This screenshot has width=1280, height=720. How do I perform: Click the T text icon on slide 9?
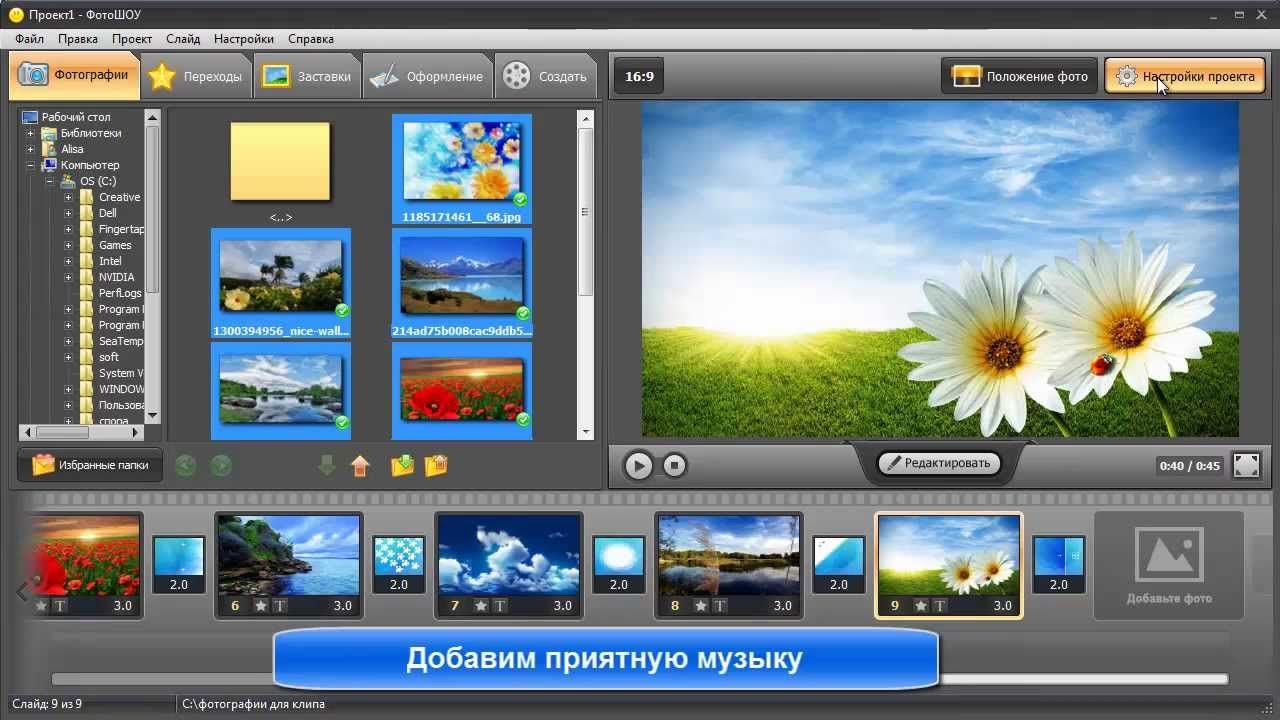click(940, 605)
